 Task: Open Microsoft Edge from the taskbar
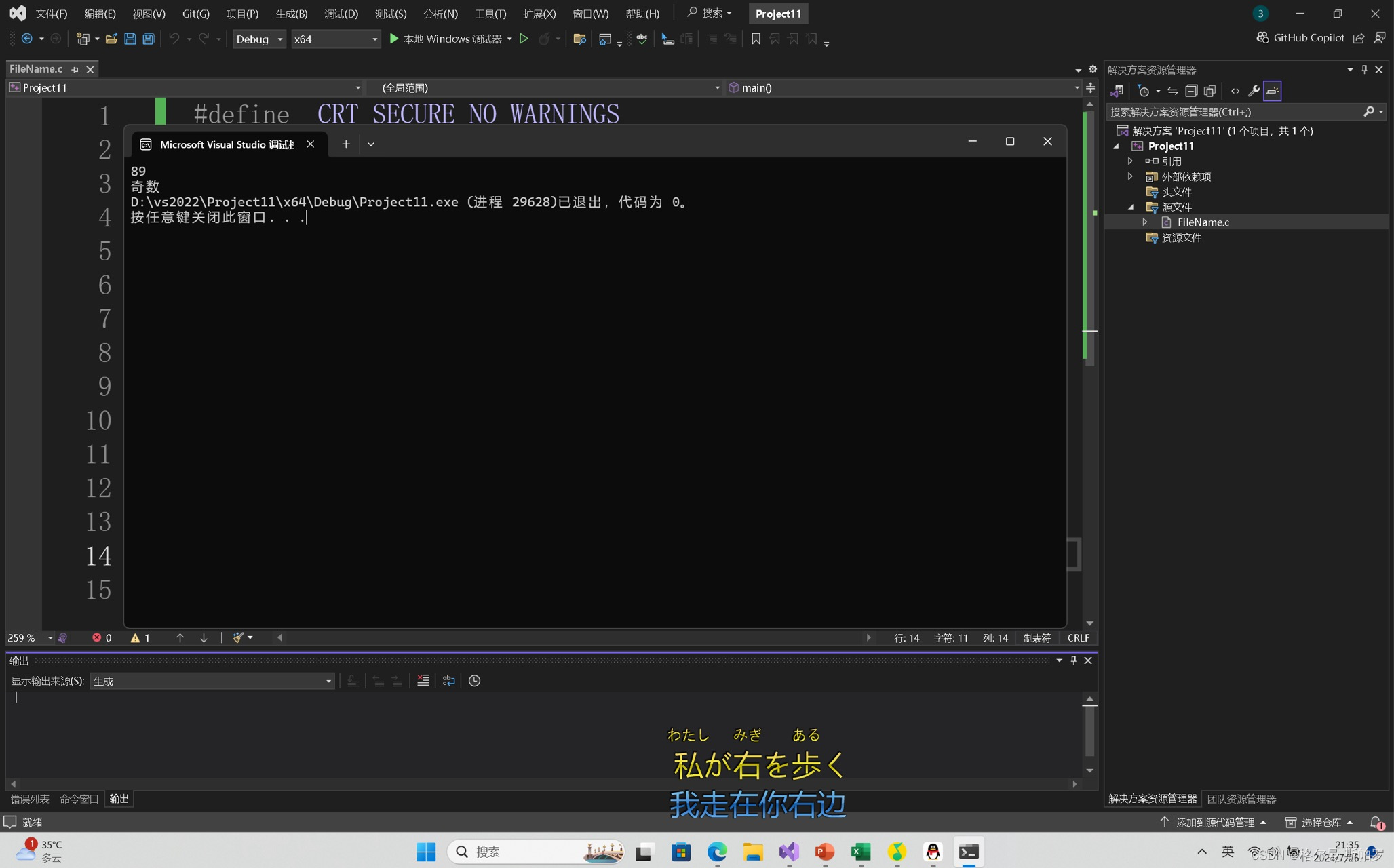(717, 851)
